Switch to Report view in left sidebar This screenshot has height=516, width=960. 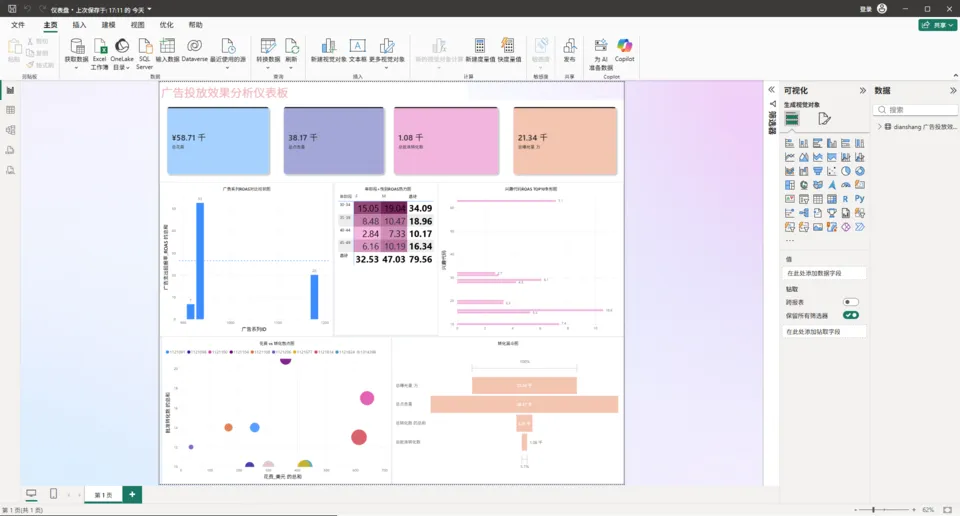(10, 91)
